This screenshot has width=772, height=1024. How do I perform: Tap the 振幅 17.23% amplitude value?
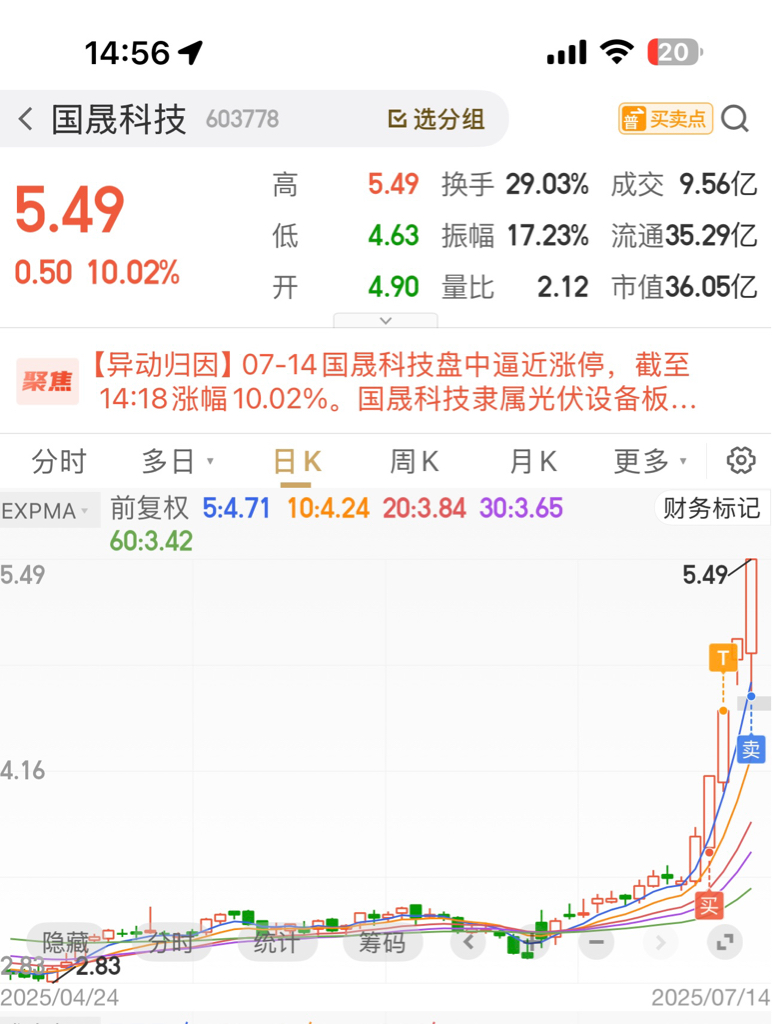pyautogui.click(x=515, y=235)
